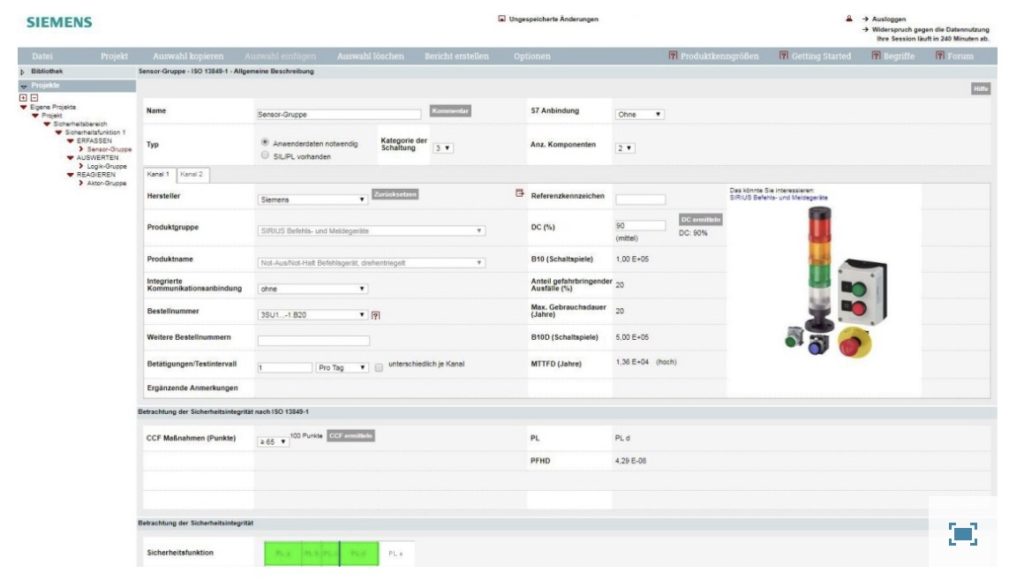Select the SIL/PL vorhanden radio button
Viewport: 1024px width, 588px height.
tap(264, 155)
